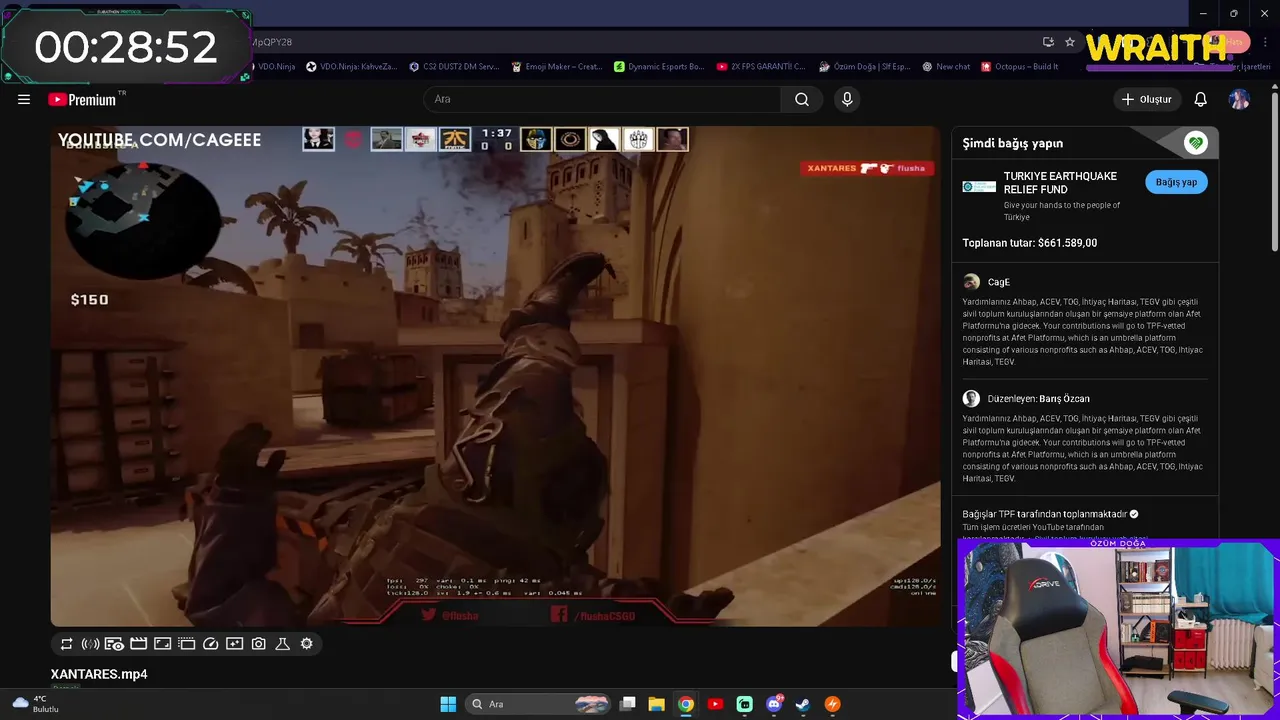Click the sparkle video filters icon
Image resolution: width=1280 pixels, height=720 pixels.
point(234,644)
